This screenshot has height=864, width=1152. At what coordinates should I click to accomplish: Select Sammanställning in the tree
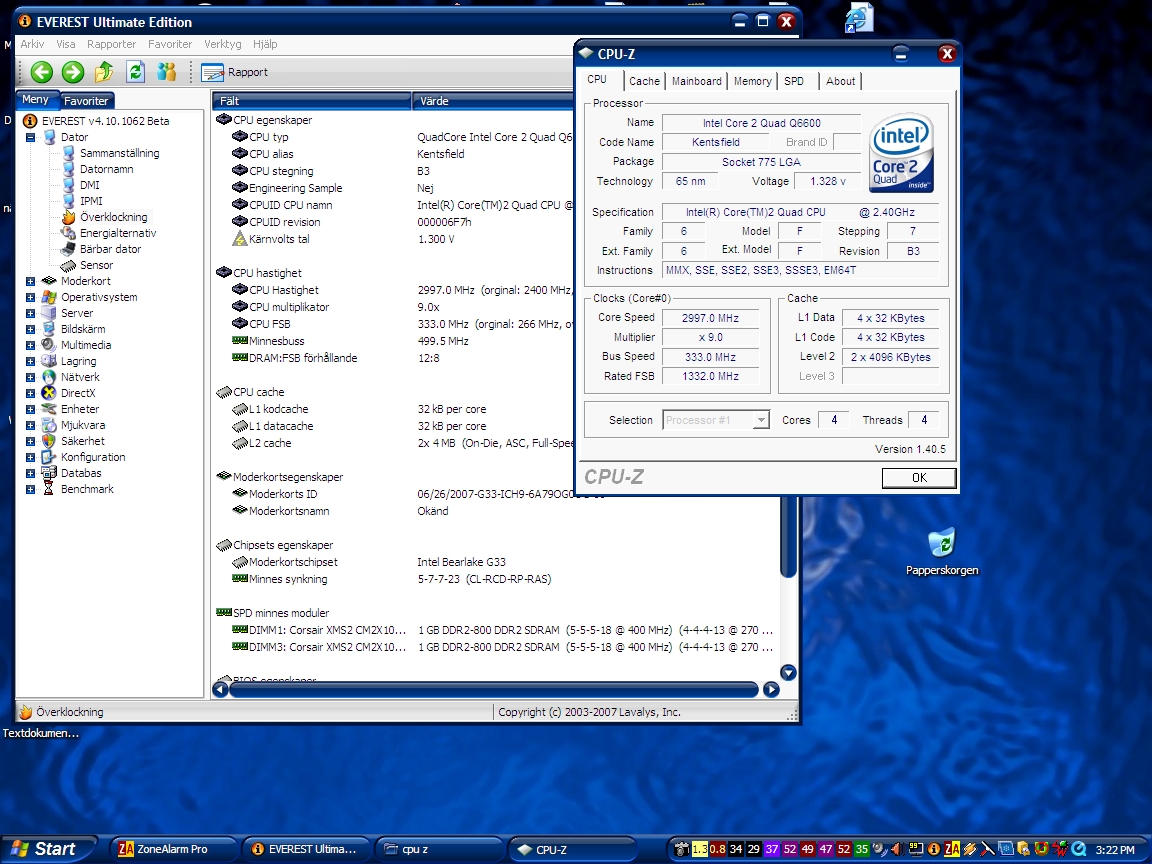119,153
